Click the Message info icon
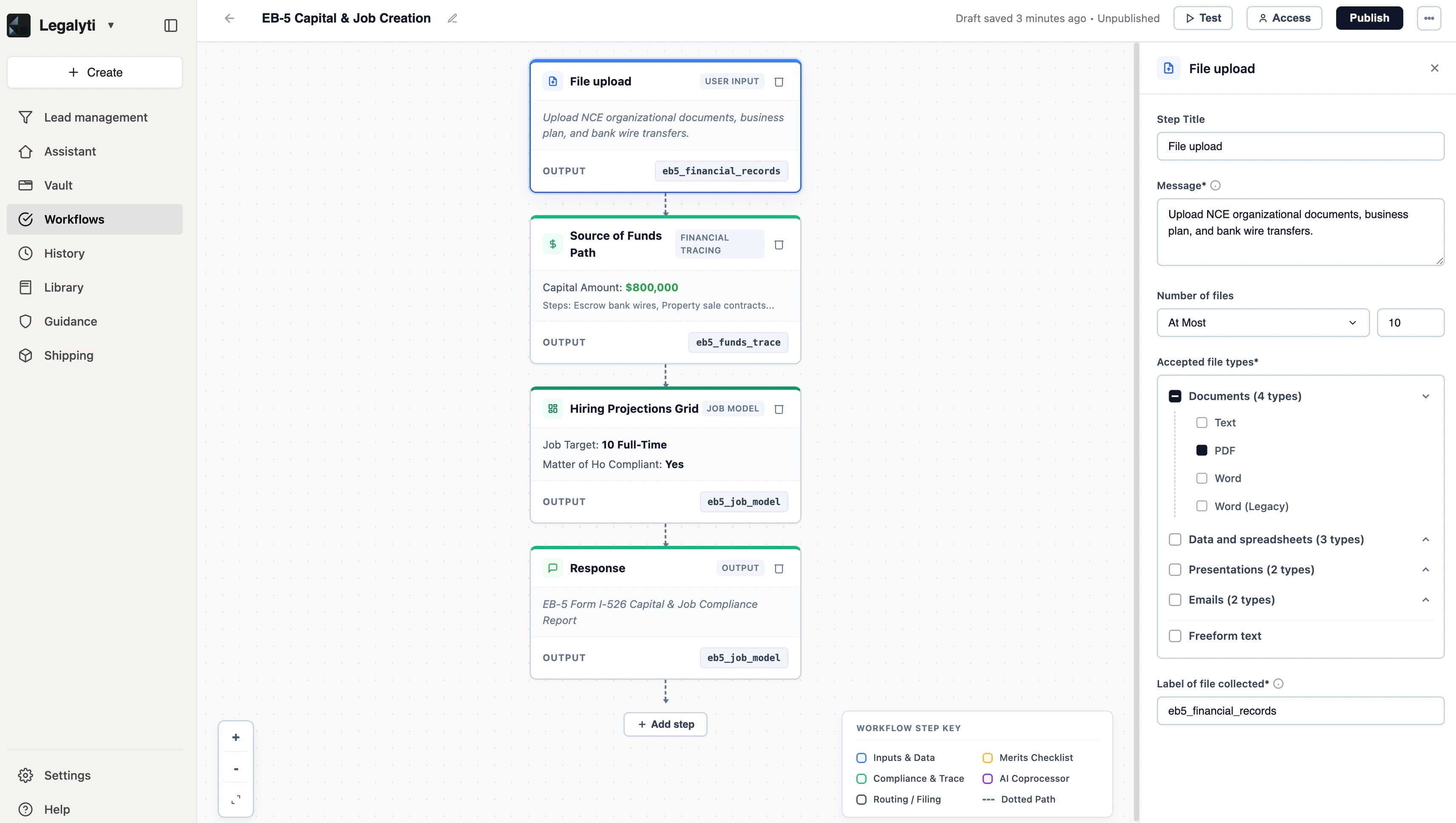 tap(1216, 185)
